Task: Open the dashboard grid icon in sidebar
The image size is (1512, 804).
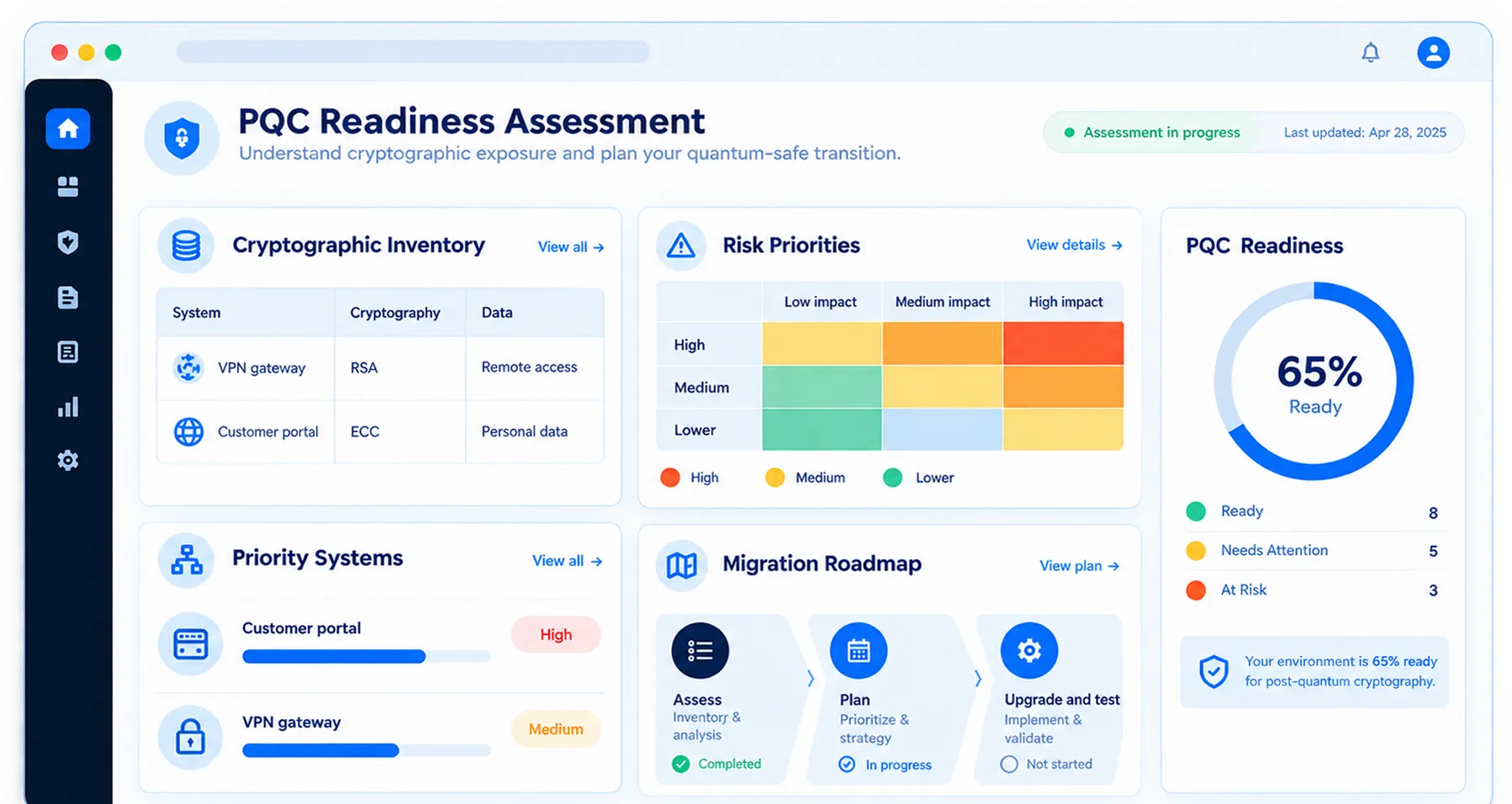Action: [68, 187]
